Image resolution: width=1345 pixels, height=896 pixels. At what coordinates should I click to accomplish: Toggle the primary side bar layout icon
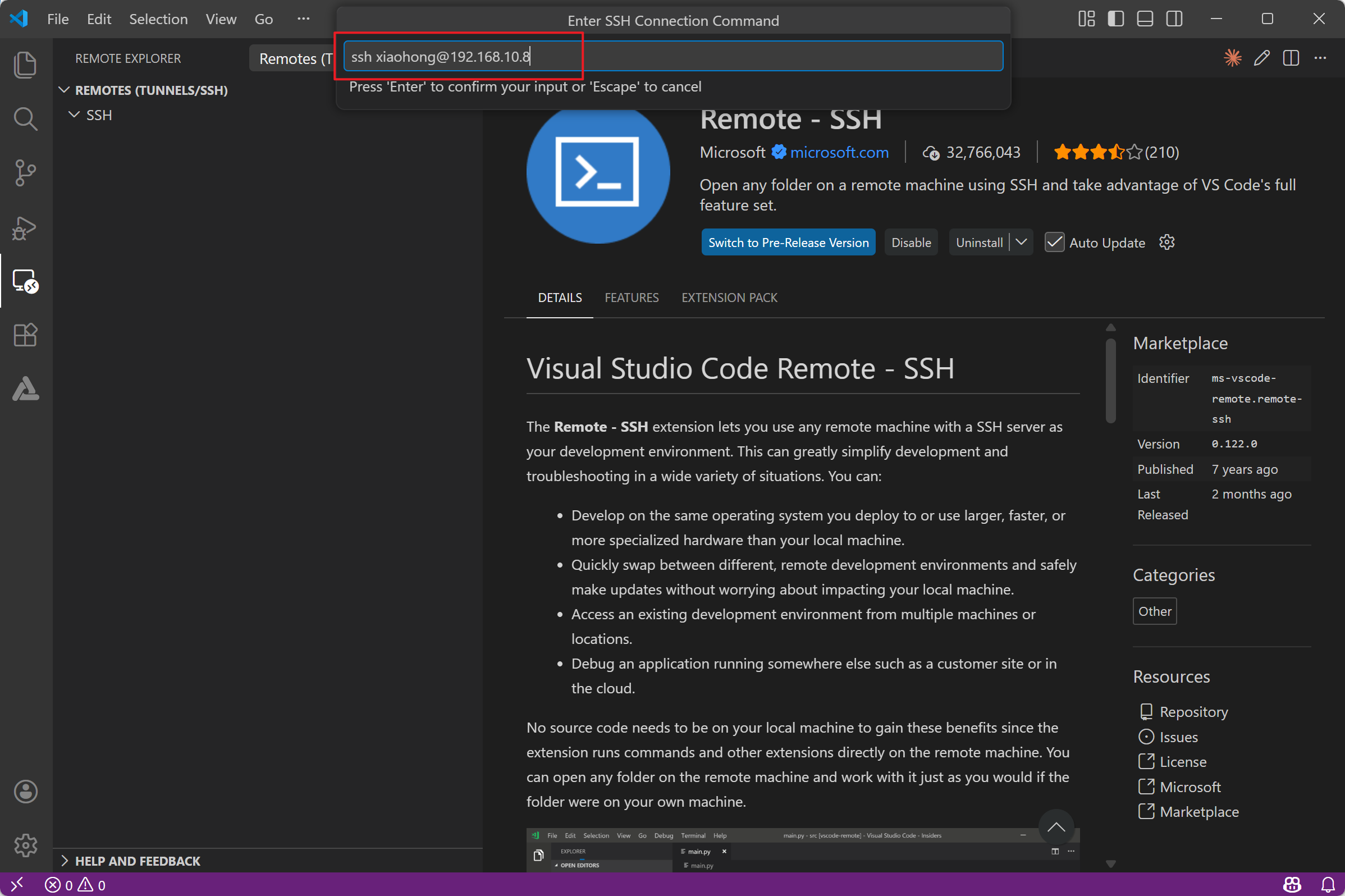tap(1115, 19)
